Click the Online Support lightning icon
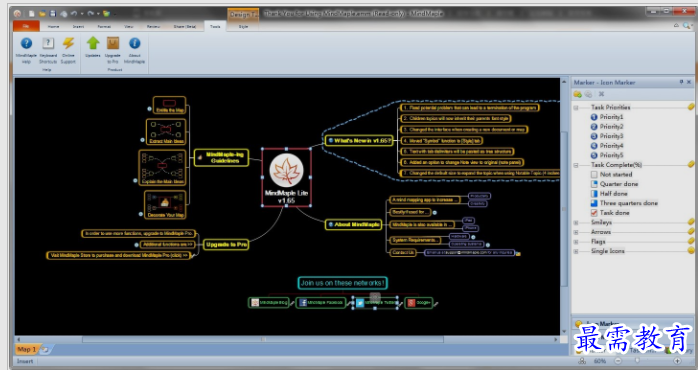698x370 pixels. tap(68, 43)
